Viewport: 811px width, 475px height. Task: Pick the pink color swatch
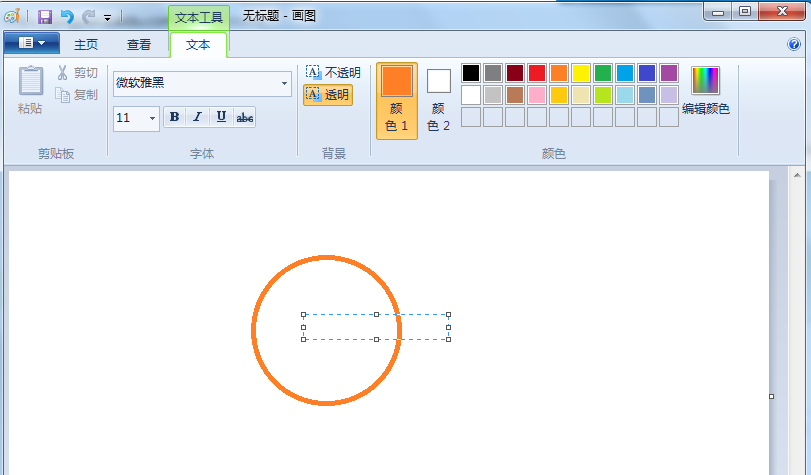coord(537,95)
